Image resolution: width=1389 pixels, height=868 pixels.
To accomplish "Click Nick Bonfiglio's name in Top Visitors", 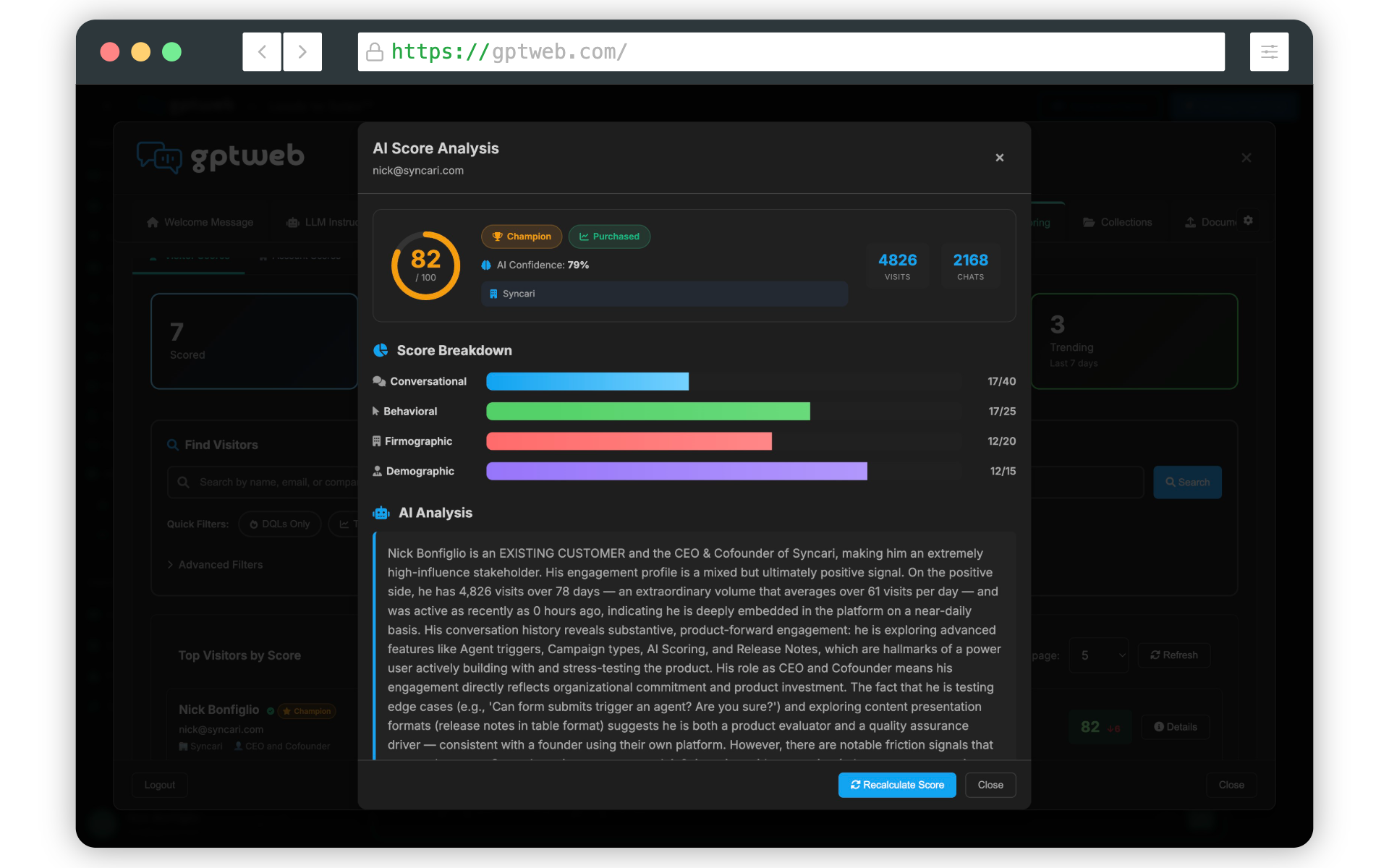I will point(218,710).
